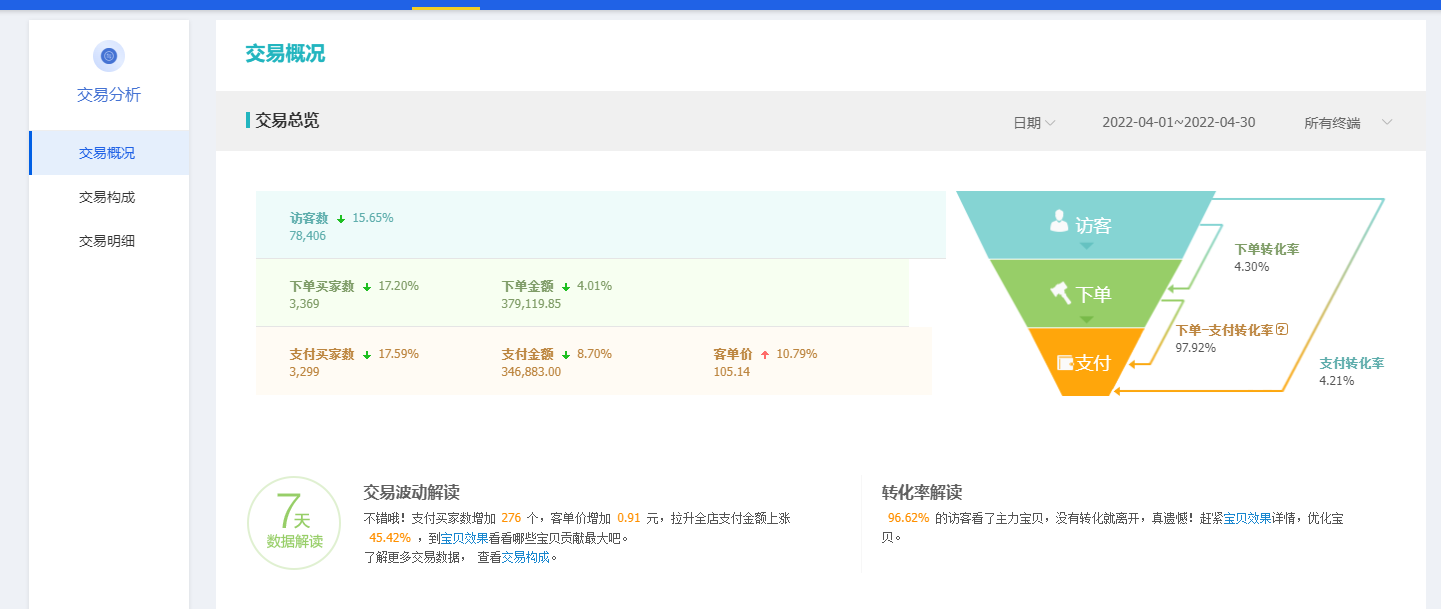Switch to 交易构成 in the sidebar
Image resolution: width=1441 pixels, height=609 pixels.
(x=107, y=197)
